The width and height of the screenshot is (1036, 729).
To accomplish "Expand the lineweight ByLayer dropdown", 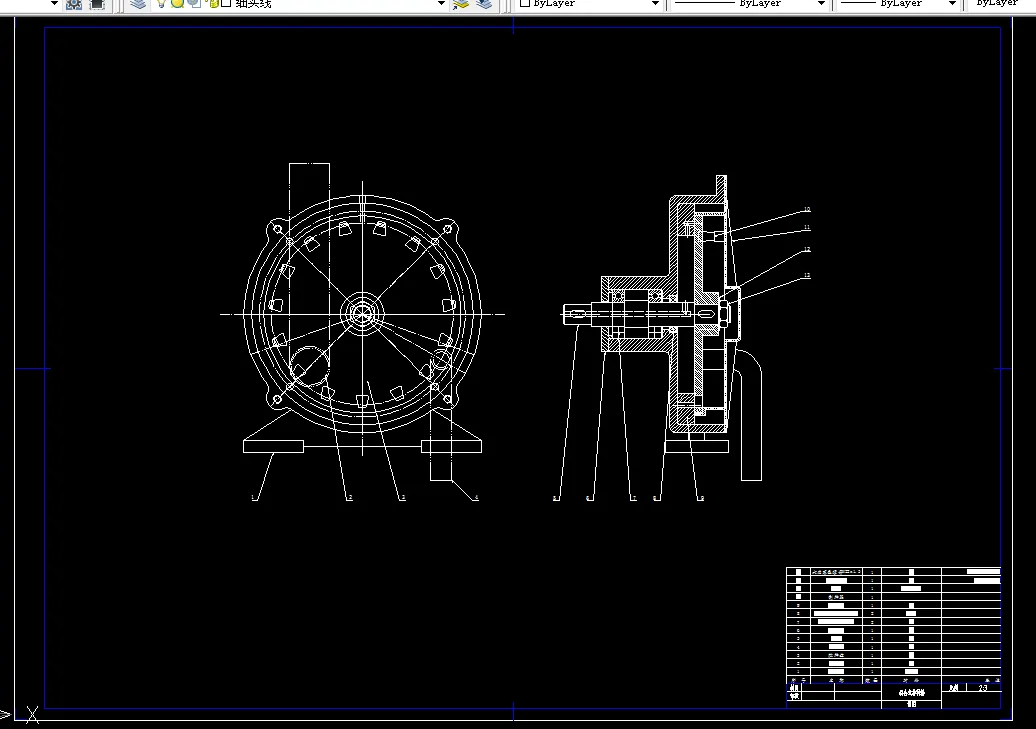I will pyautogui.click(x=952, y=4).
